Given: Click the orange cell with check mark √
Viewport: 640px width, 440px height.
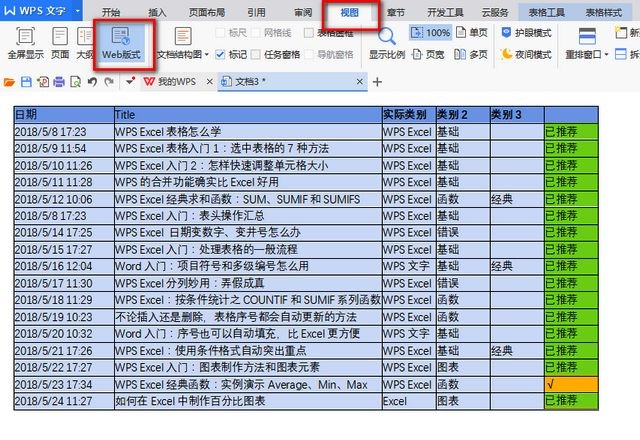Looking at the screenshot, I should [571, 384].
